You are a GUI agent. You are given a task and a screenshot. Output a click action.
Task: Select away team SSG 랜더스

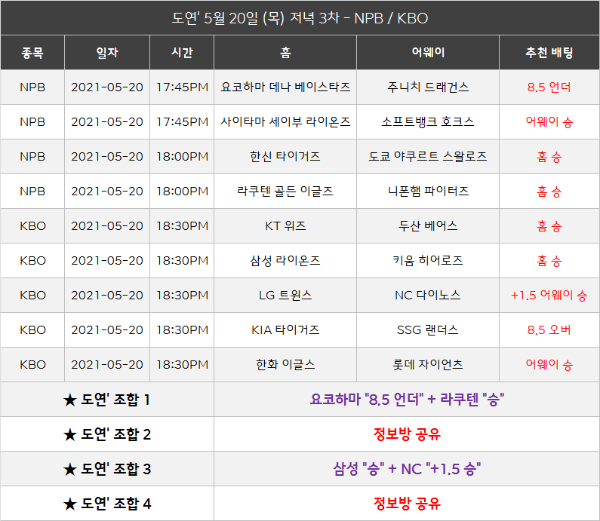coord(428,330)
